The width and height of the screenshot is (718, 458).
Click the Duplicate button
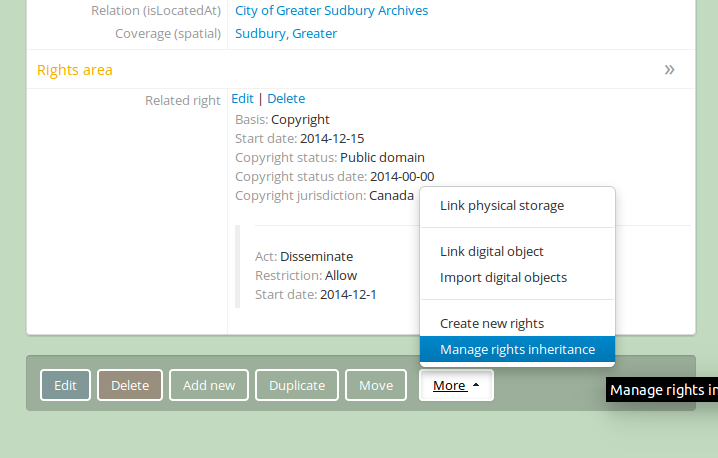point(297,385)
